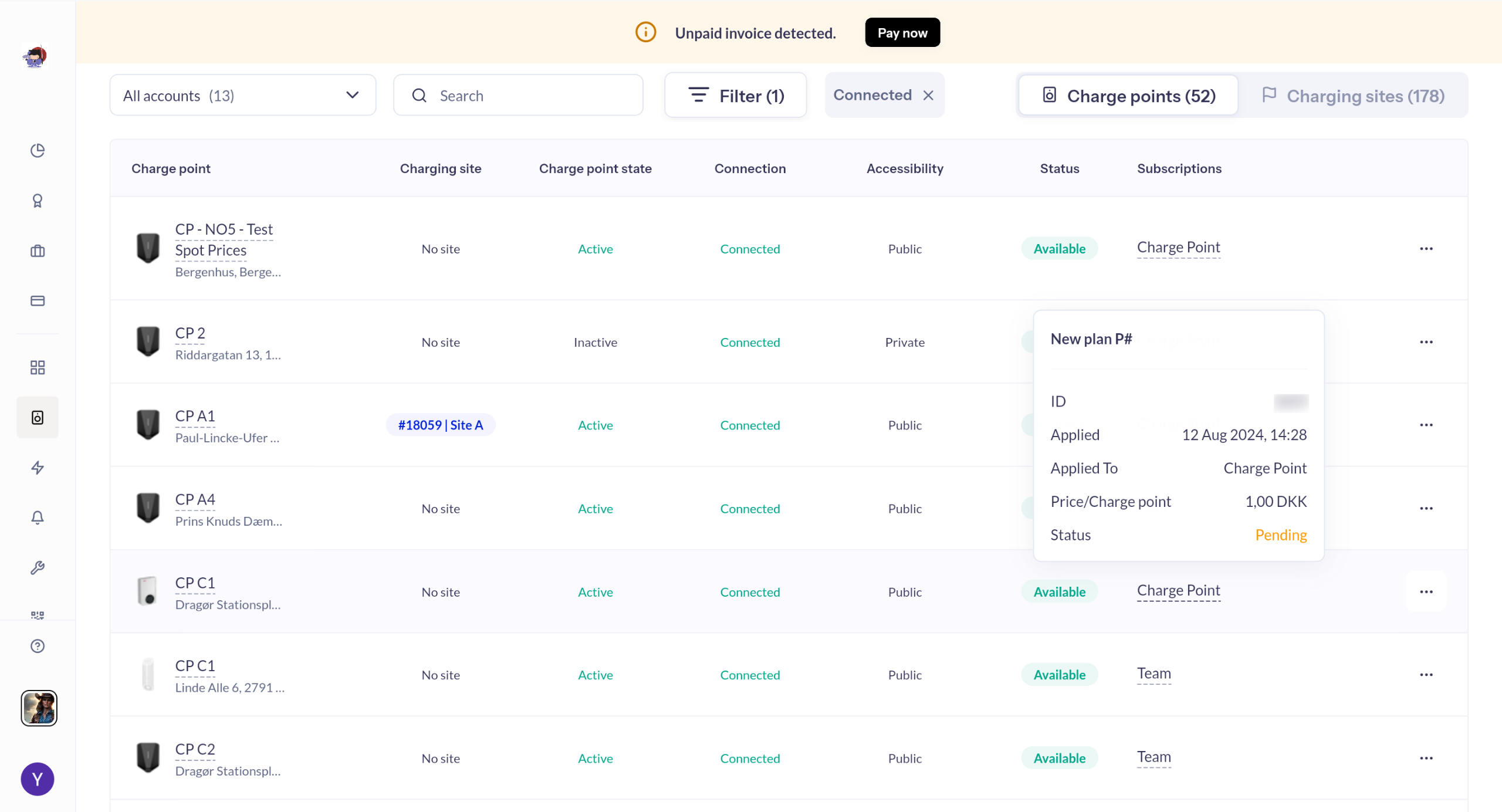Click the lightning bolt sidebar icon

[38, 468]
